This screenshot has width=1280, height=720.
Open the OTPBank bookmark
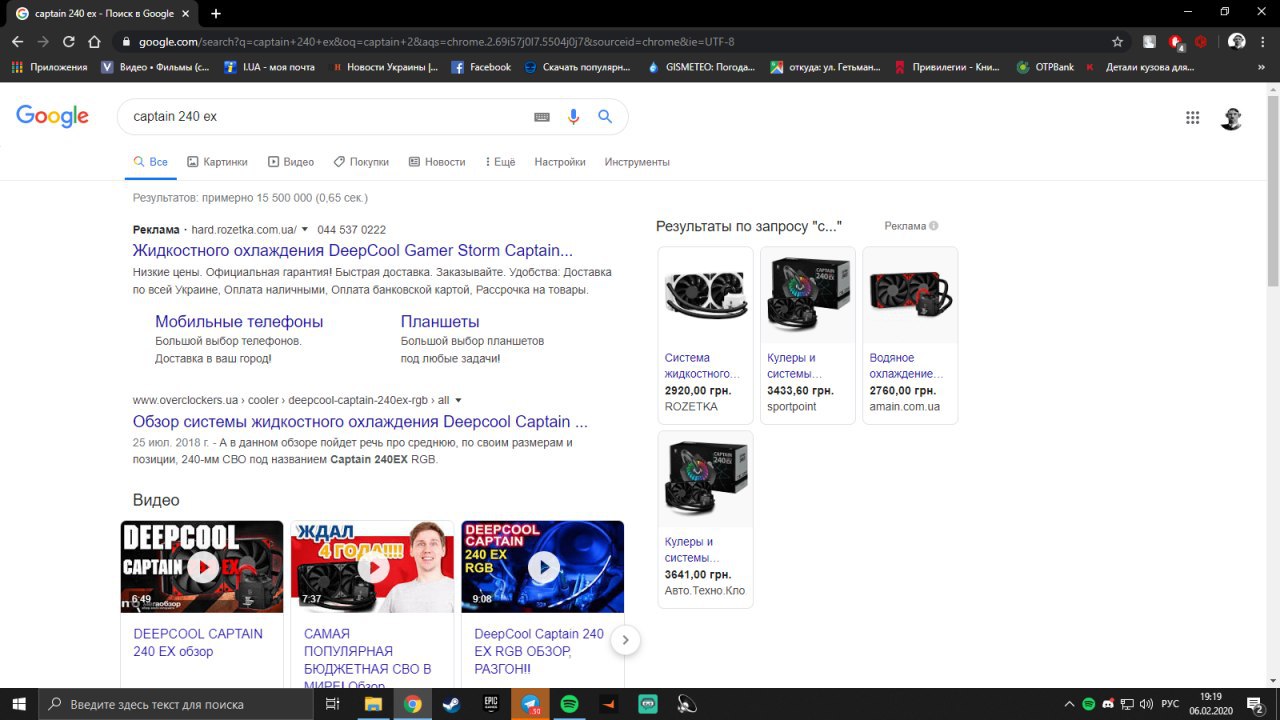point(1045,67)
